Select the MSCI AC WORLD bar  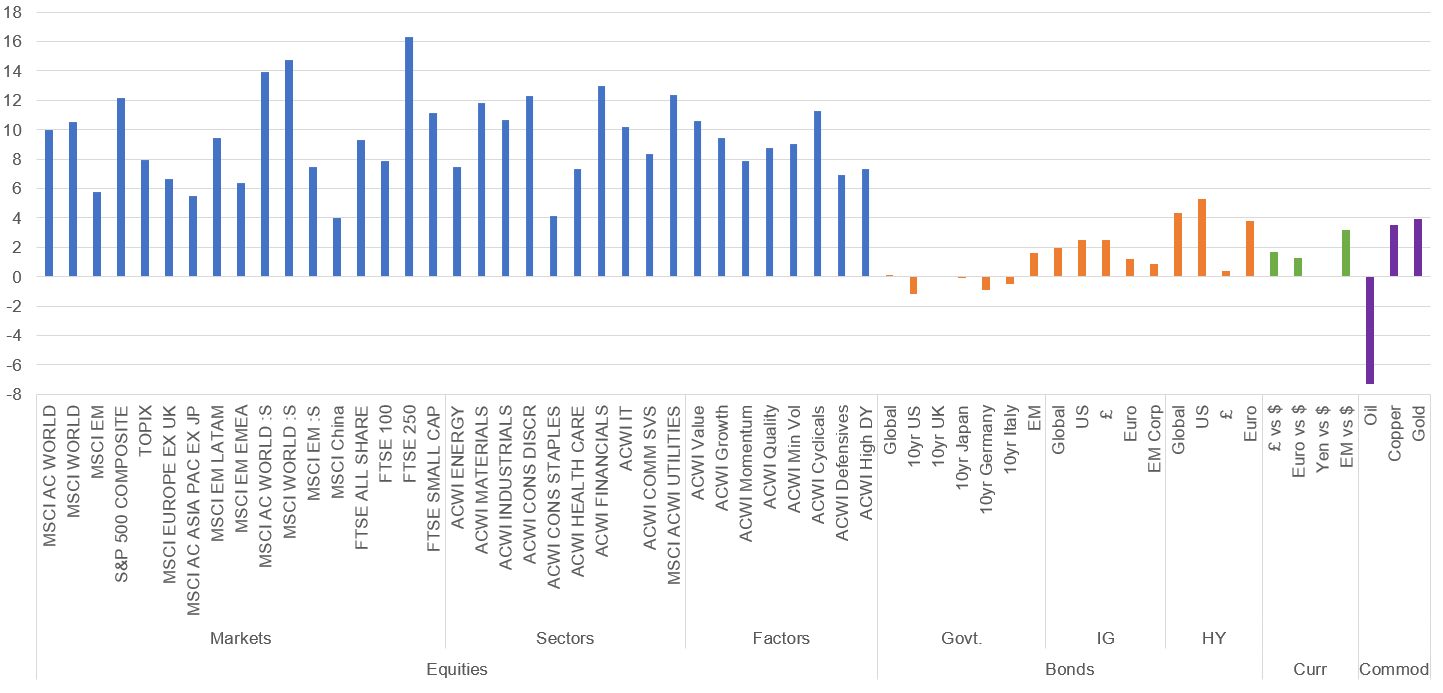tap(49, 203)
